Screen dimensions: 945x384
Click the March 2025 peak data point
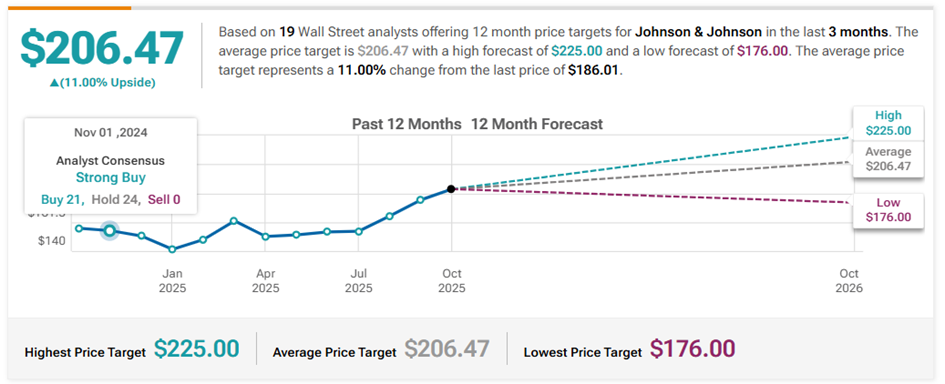click(234, 221)
